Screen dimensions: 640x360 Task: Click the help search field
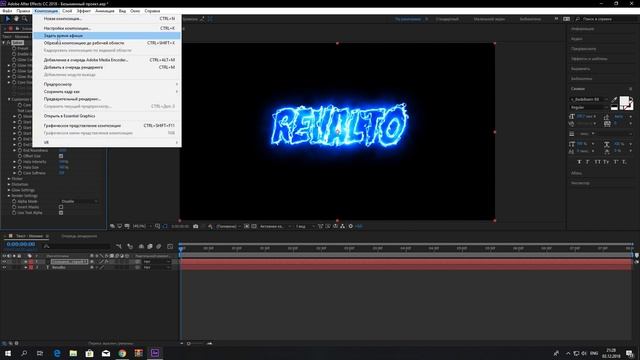pos(605,19)
